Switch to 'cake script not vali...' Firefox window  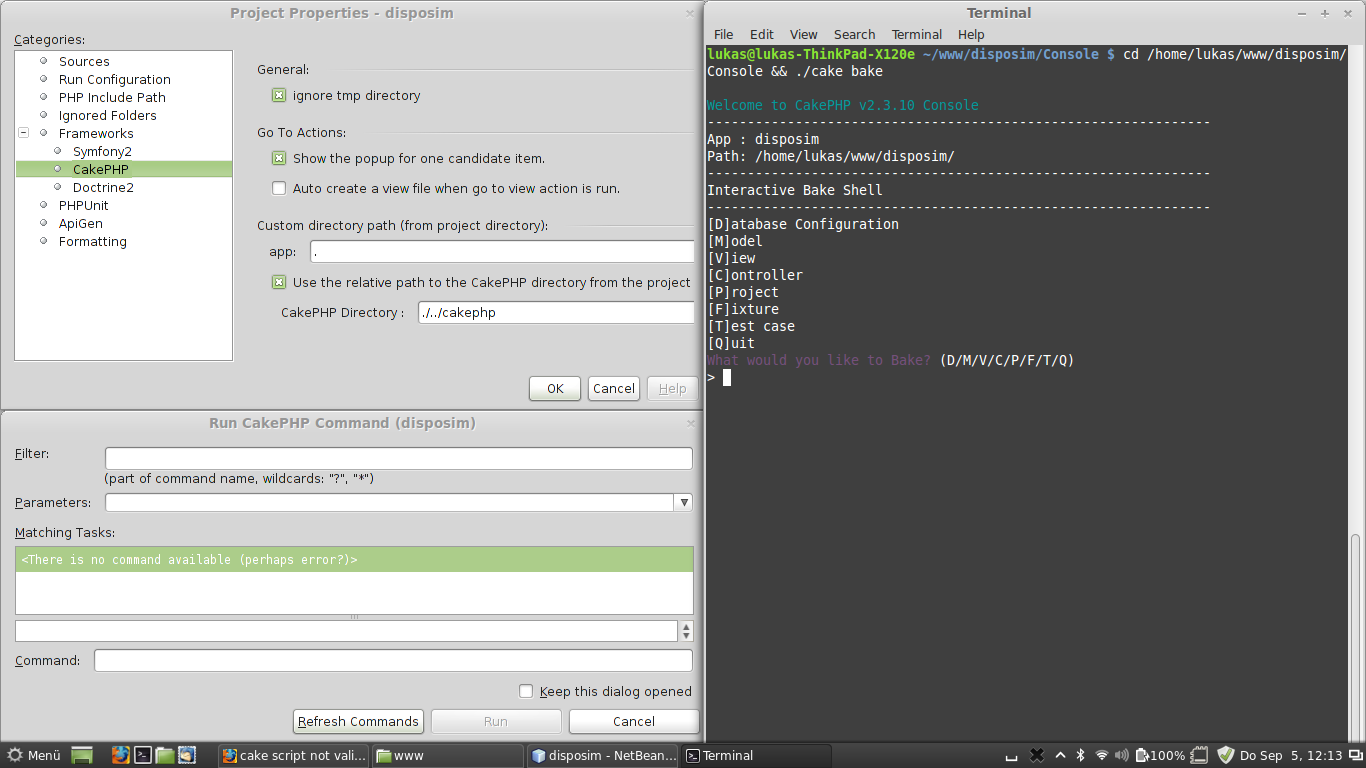click(x=294, y=755)
